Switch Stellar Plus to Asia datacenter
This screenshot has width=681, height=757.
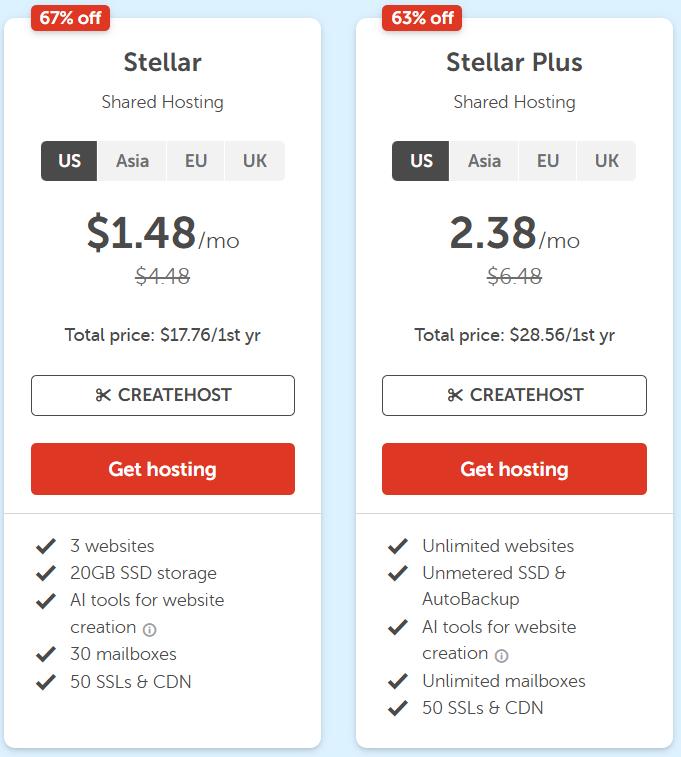pyautogui.click(x=484, y=161)
